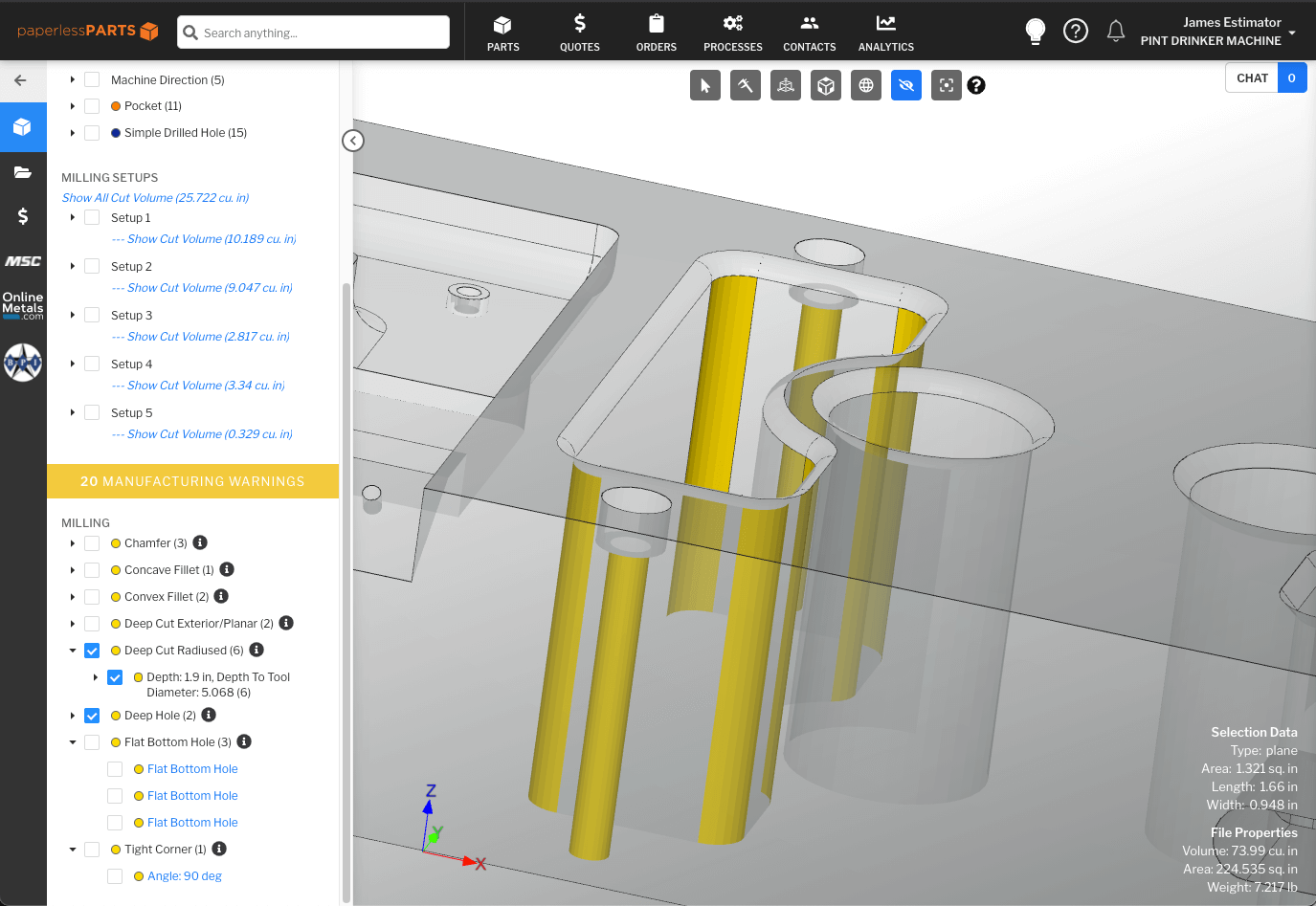Check the Chamfer (3) checkbox
The height and width of the screenshot is (906, 1316).
92,543
